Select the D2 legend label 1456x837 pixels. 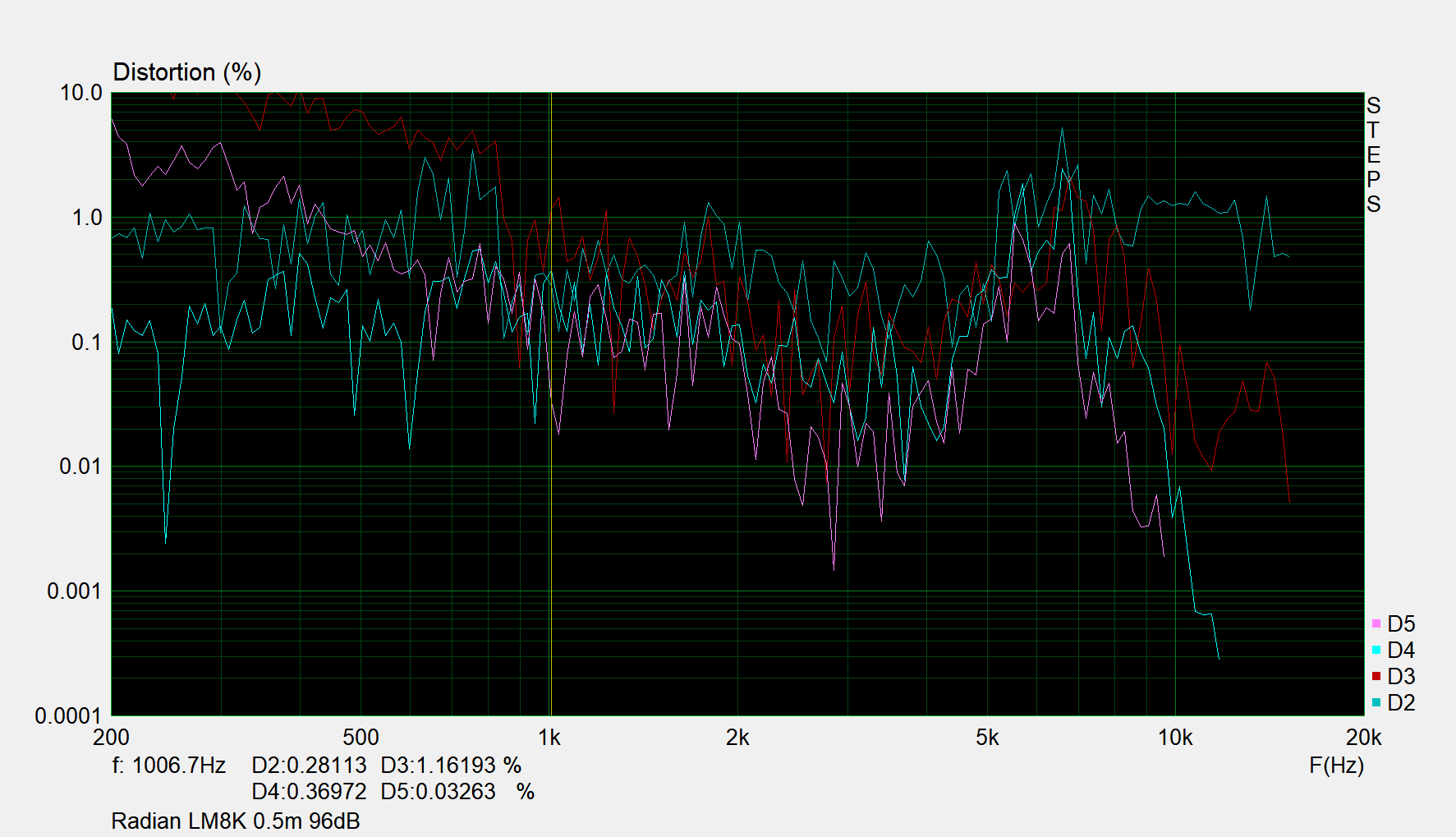click(x=1401, y=703)
